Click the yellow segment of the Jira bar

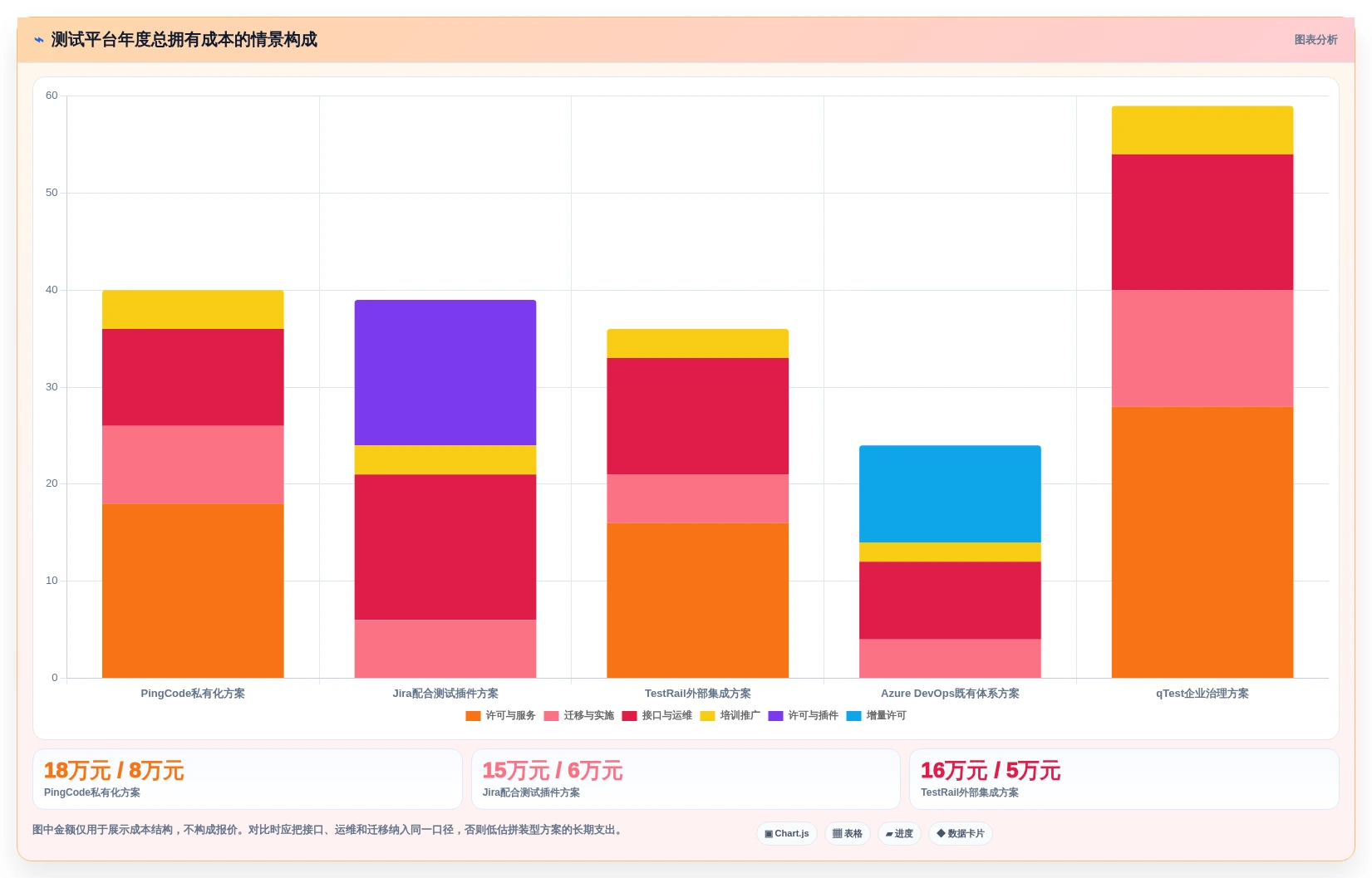[445, 460]
